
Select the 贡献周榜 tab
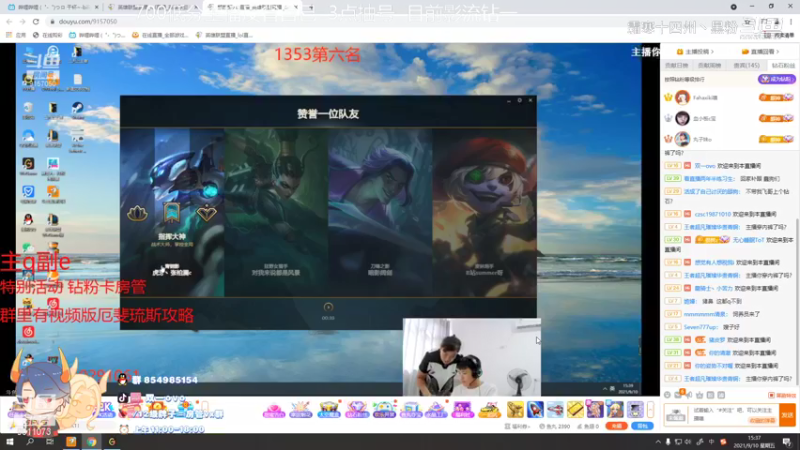pyautogui.click(x=709, y=65)
